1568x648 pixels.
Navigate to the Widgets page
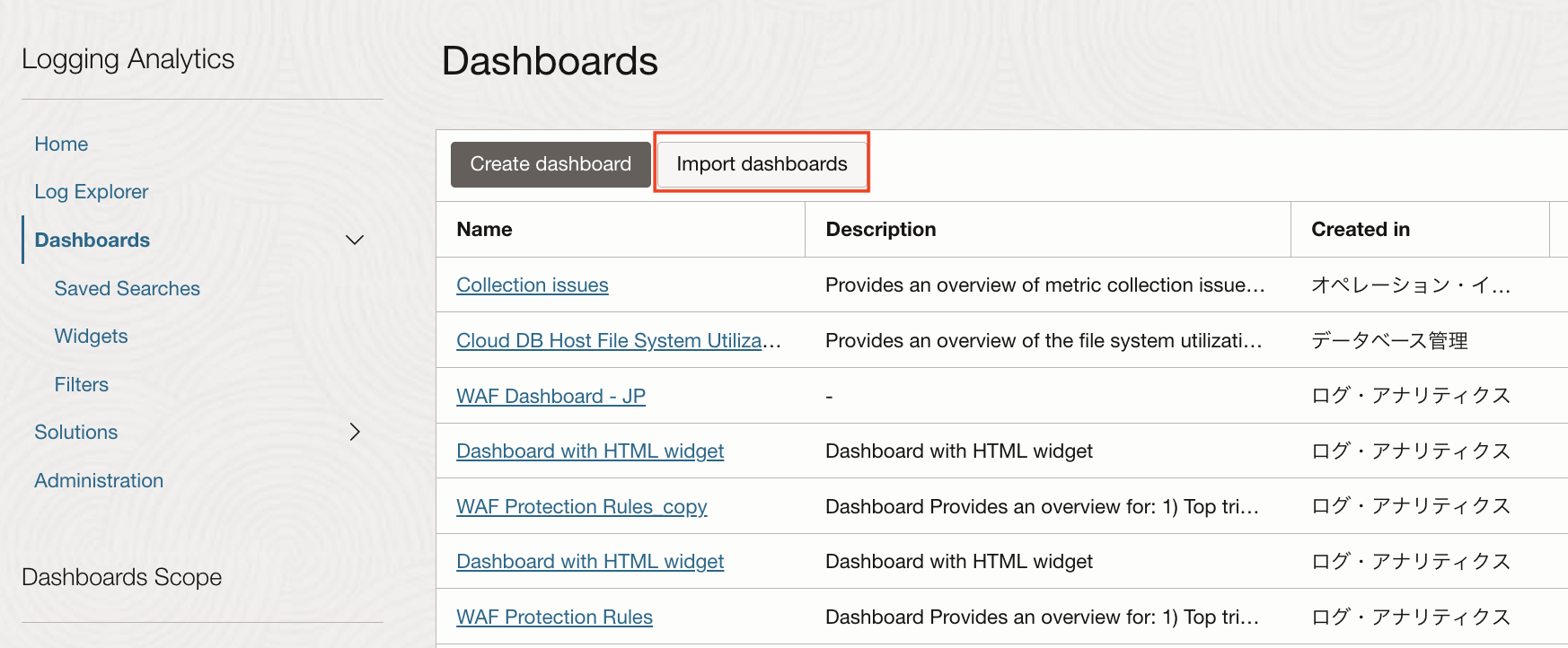(91, 336)
